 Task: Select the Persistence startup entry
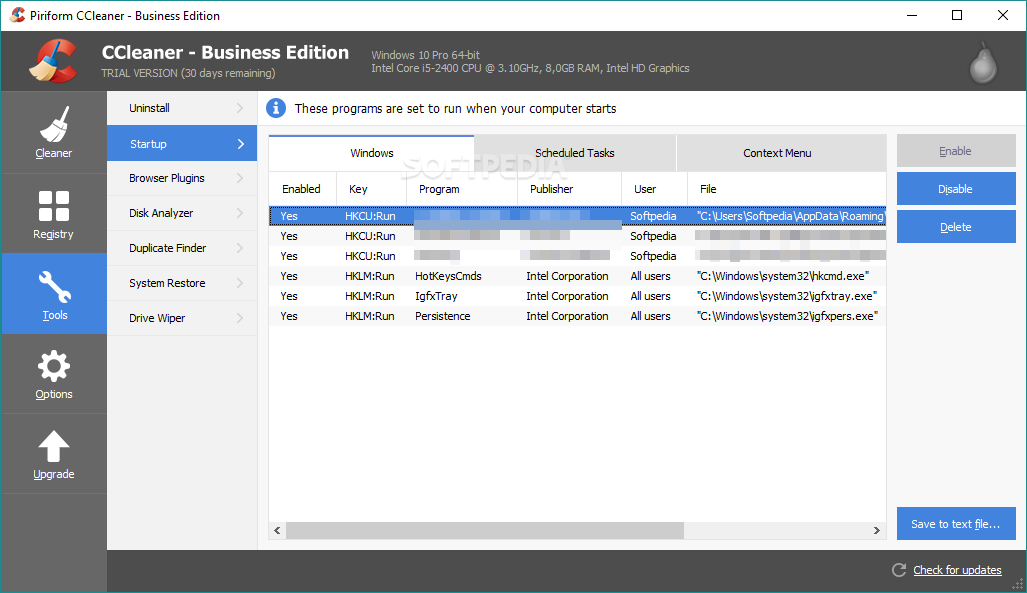[x=578, y=316]
